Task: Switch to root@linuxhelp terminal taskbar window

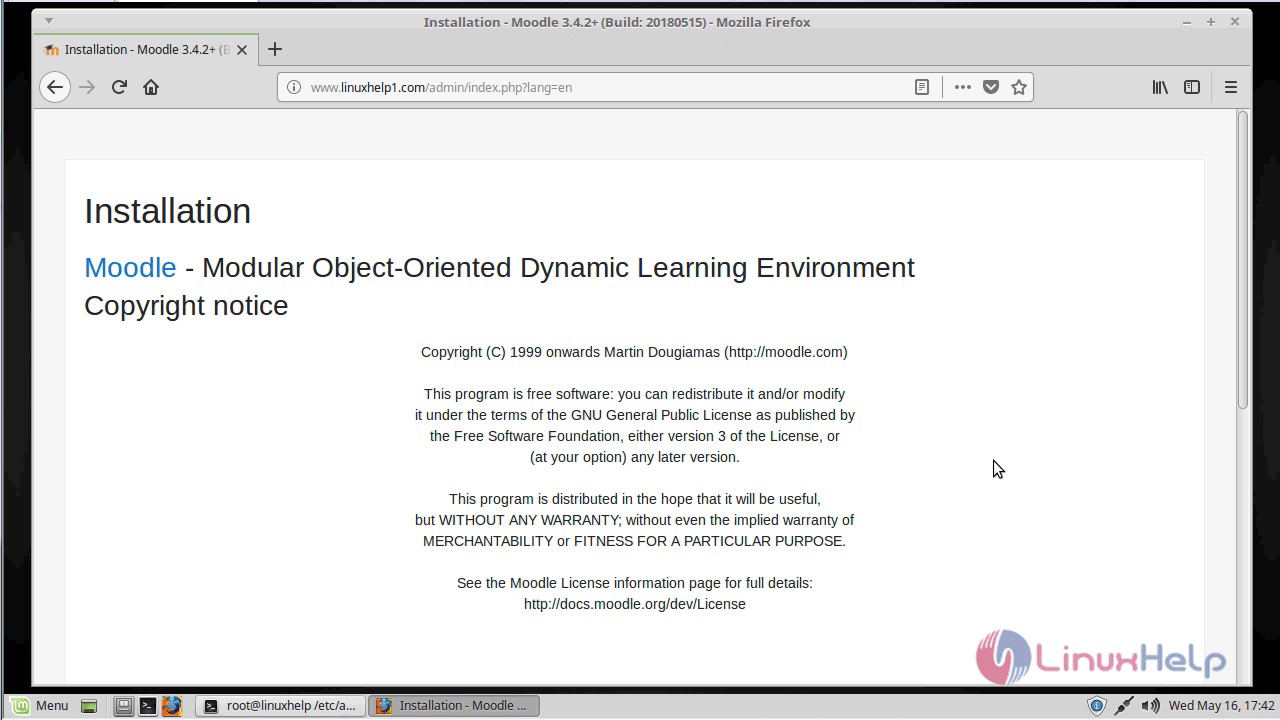Action: pyautogui.click(x=281, y=705)
